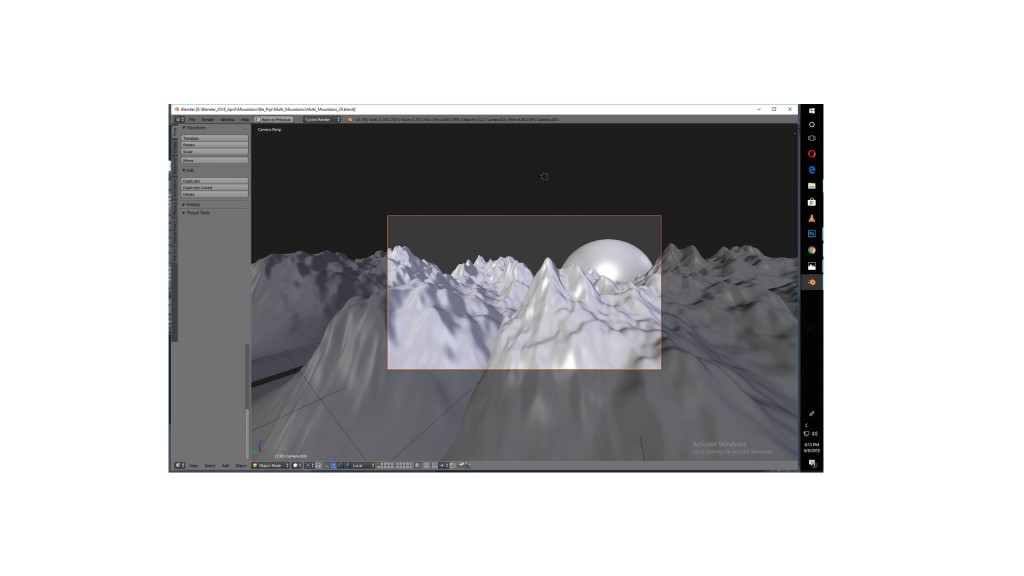Enable snapping via the magnet icon

[x=425, y=463]
